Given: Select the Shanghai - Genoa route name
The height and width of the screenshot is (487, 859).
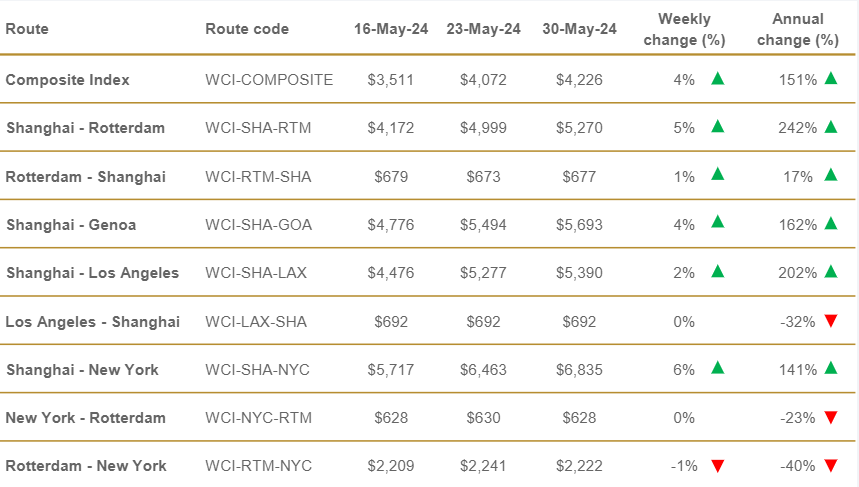Looking at the screenshot, I should click(71, 225).
